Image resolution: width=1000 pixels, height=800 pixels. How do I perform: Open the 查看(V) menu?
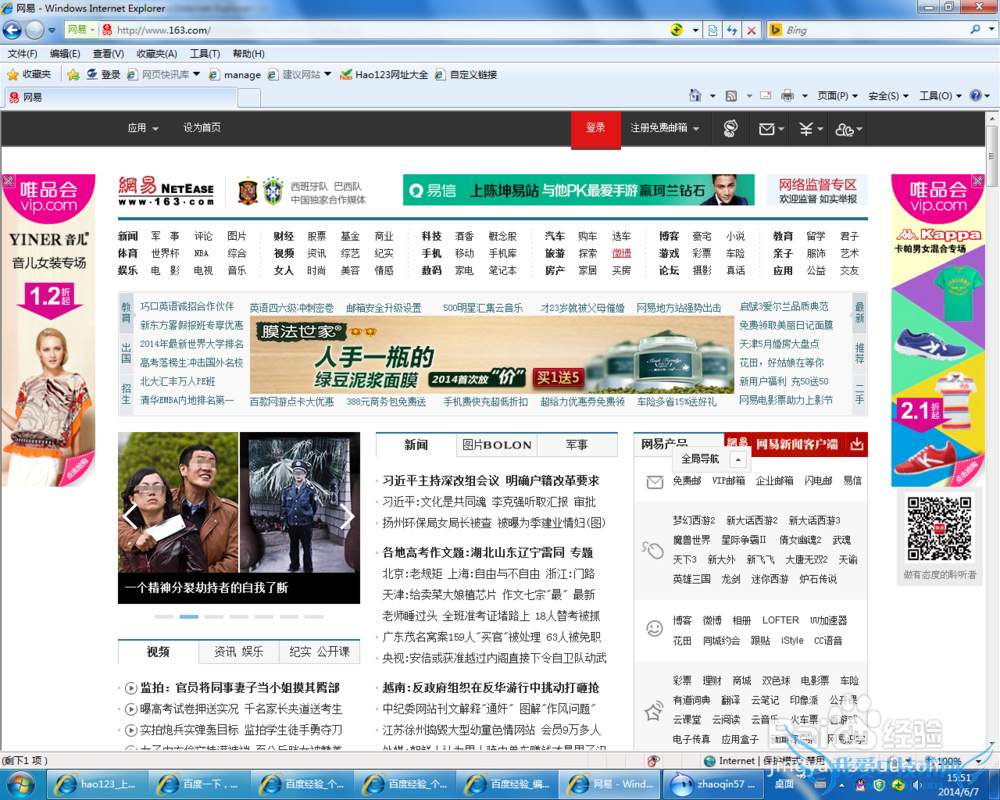coord(108,54)
